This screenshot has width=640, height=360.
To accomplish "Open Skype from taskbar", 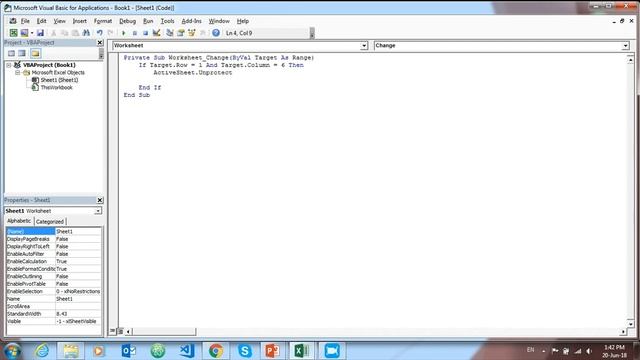I will [x=245, y=351].
